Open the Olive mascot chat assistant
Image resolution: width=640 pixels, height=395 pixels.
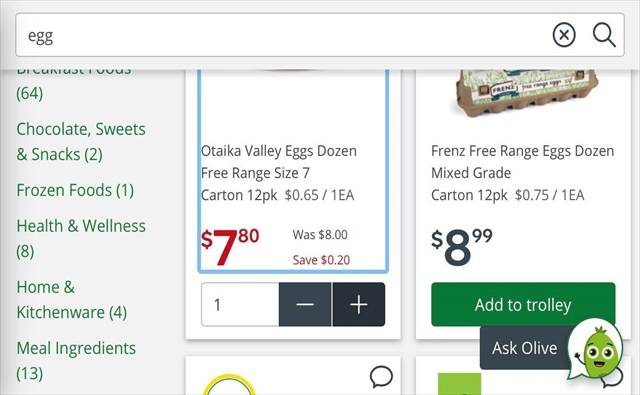(597, 349)
